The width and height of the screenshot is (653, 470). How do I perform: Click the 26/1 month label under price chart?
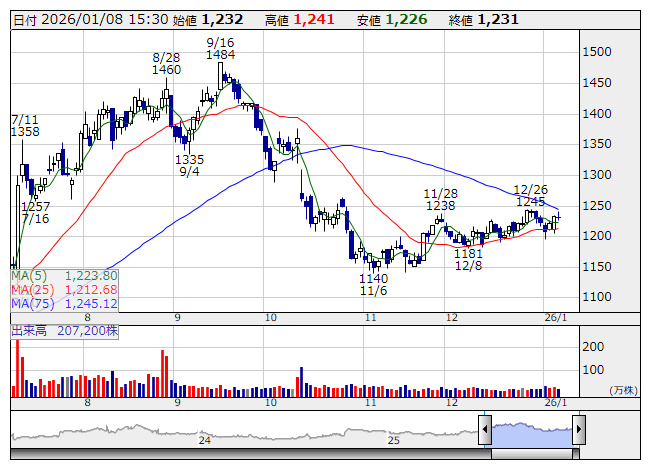click(556, 318)
